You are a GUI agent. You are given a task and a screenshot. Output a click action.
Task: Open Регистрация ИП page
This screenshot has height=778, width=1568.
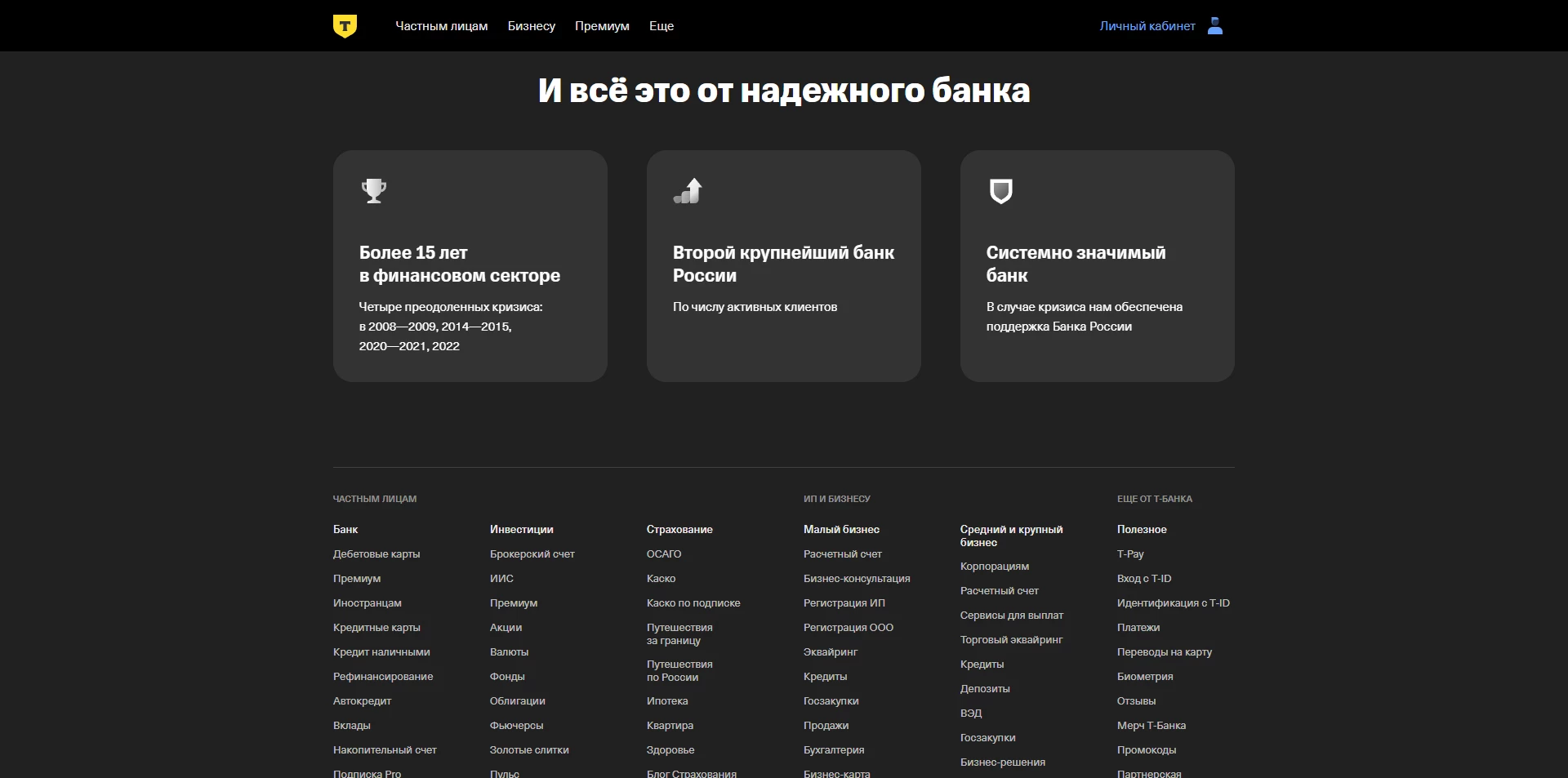845,603
